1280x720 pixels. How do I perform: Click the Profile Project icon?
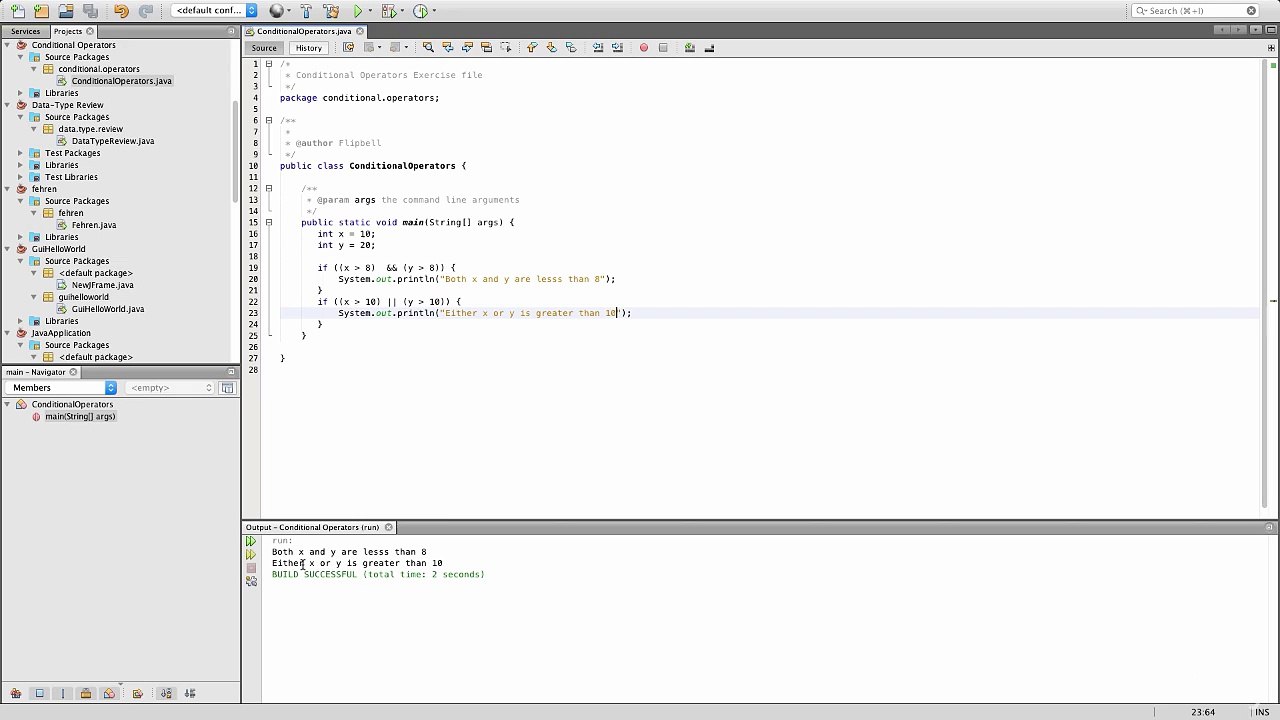click(420, 11)
